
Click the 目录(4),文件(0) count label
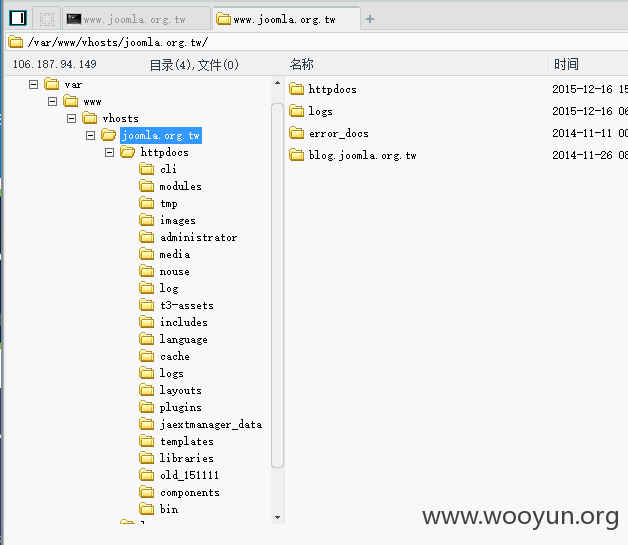click(x=194, y=64)
